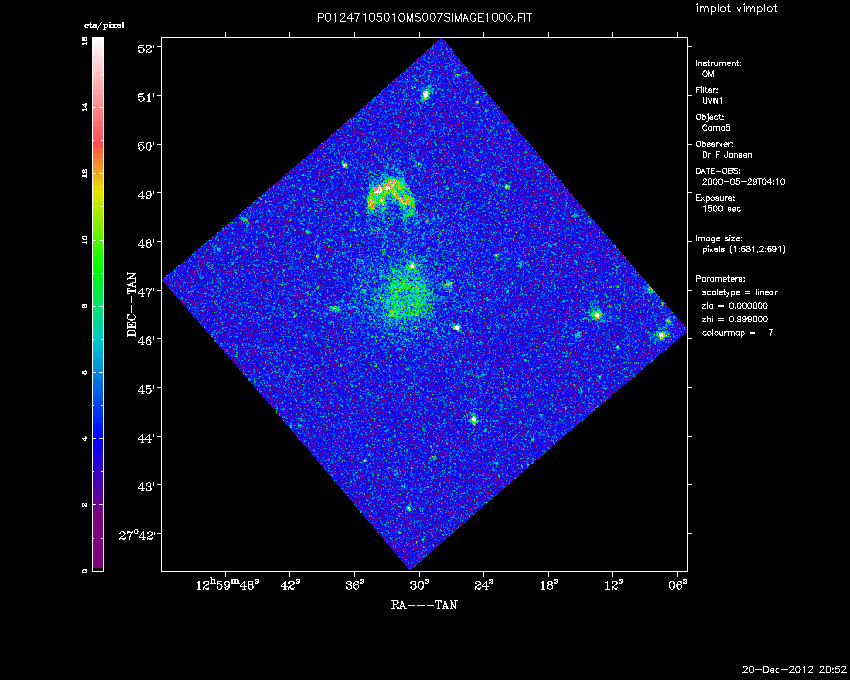Click the 18s right ascension tick label

pos(549,586)
